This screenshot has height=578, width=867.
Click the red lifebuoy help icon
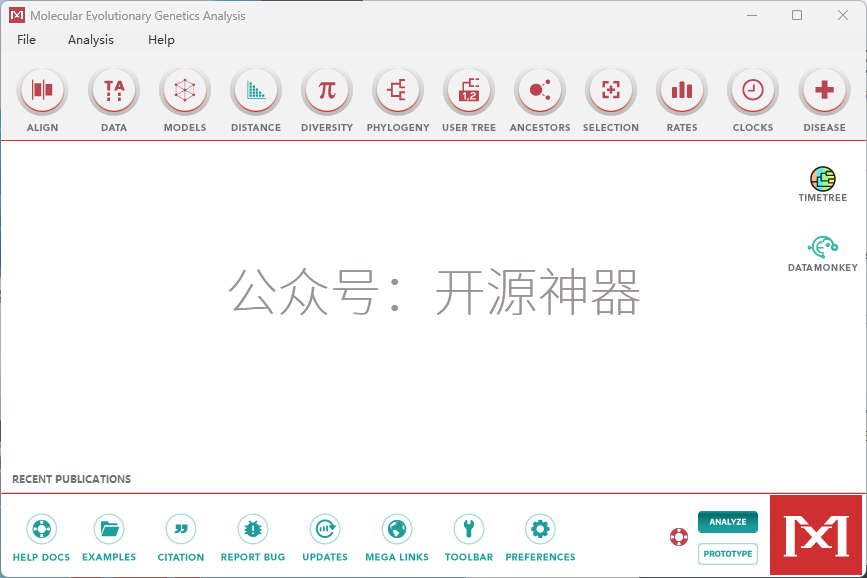tap(679, 537)
